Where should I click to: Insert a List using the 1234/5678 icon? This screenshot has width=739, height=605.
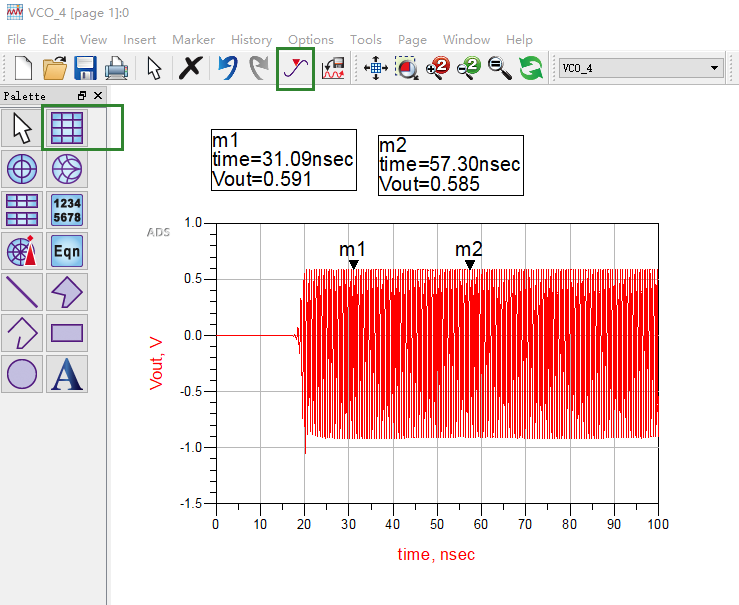pos(66,210)
